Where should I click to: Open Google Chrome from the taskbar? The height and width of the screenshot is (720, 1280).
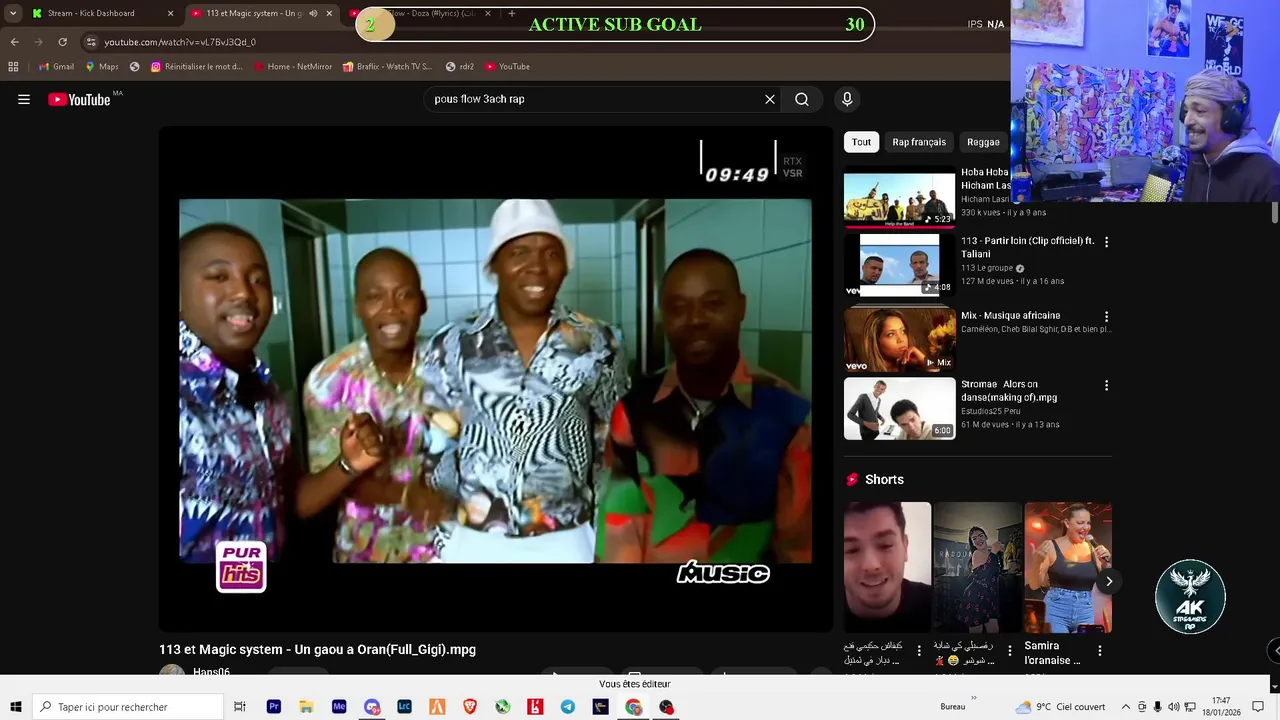(634, 707)
